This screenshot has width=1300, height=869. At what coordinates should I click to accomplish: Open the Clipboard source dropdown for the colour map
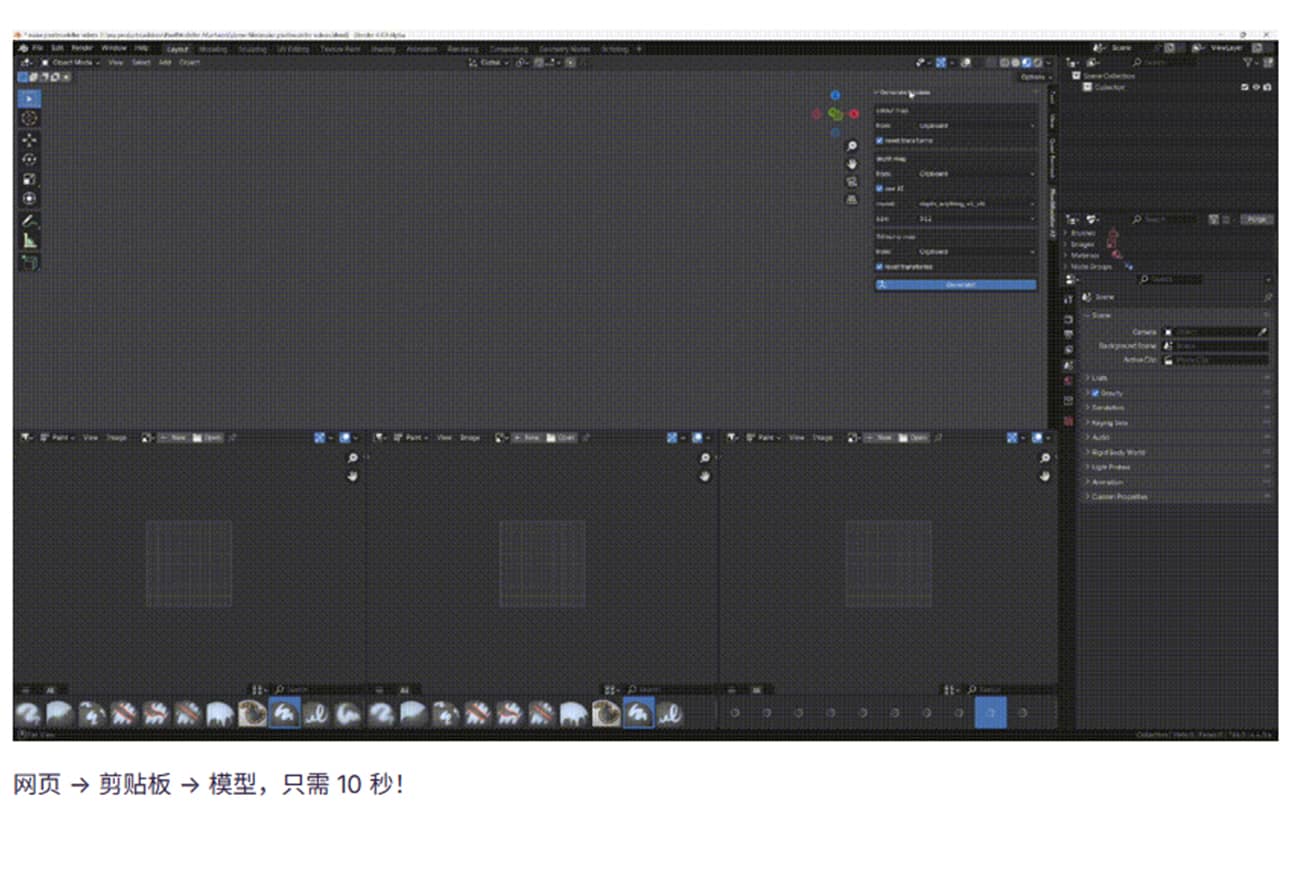point(955,125)
